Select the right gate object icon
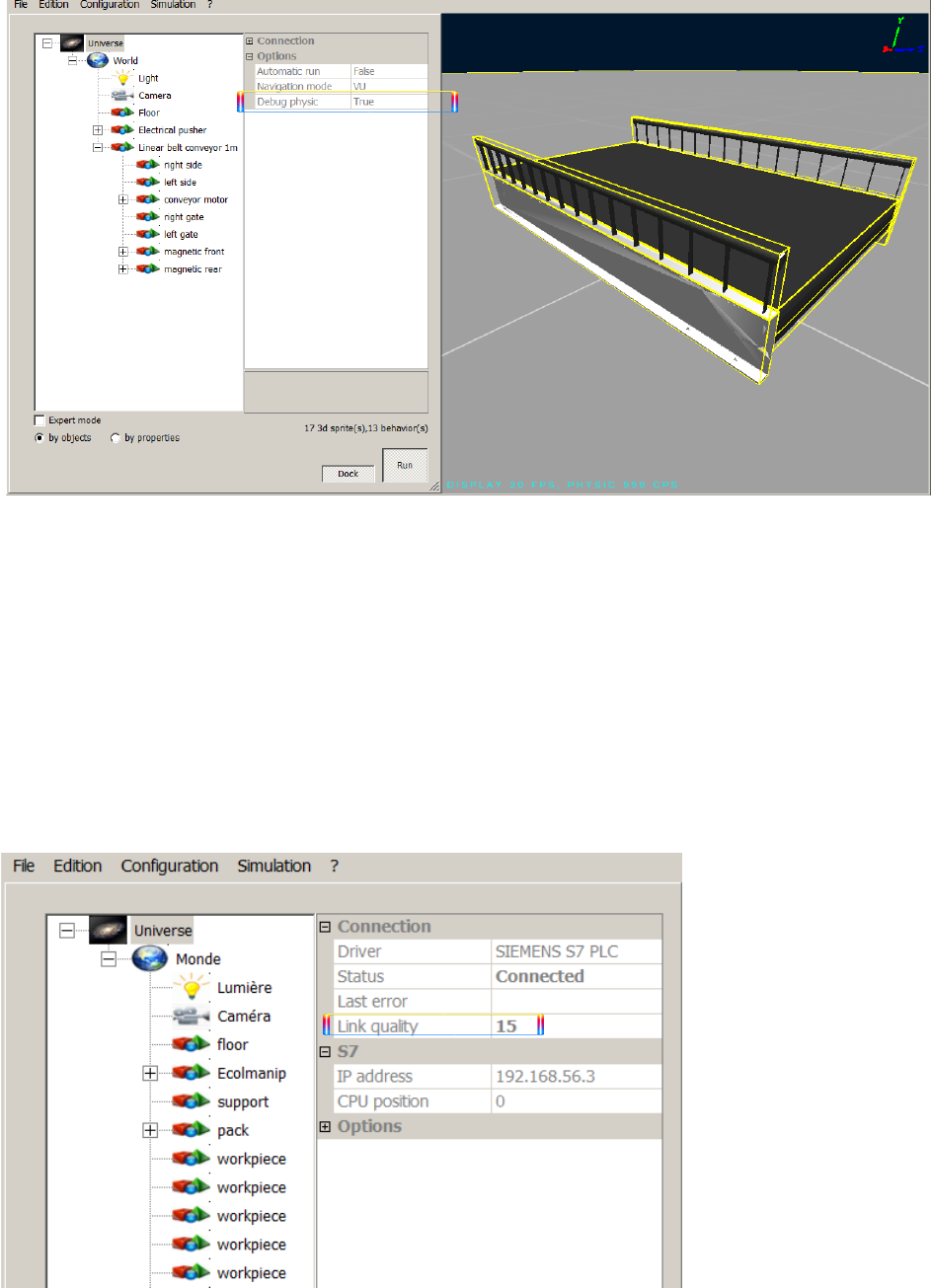The width and height of the screenshot is (931, 1288). click(x=148, y=217)
